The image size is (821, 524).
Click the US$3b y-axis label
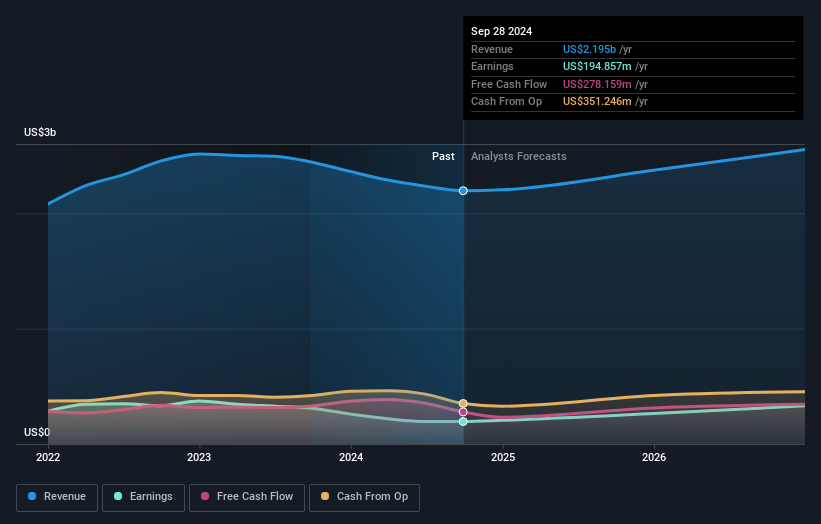pos(40,132)
